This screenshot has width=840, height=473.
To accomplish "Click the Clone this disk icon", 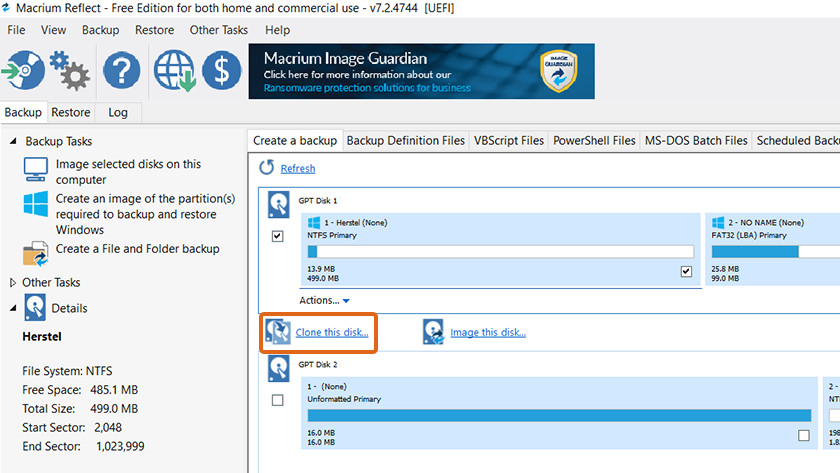I will click(x=278, y=332).
